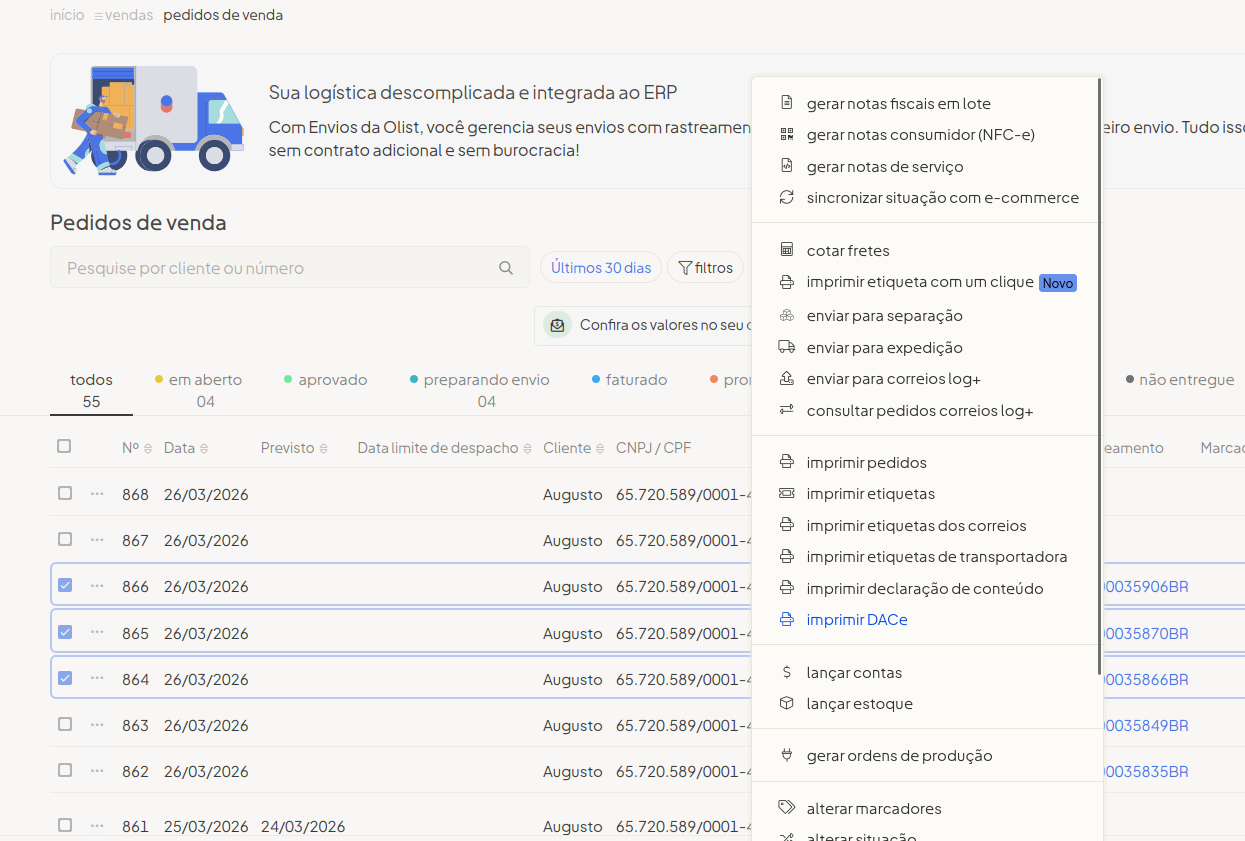Click the printer icon beside imprimir pedidos
Screen dimensions: 1245x841
coord(787,462)
